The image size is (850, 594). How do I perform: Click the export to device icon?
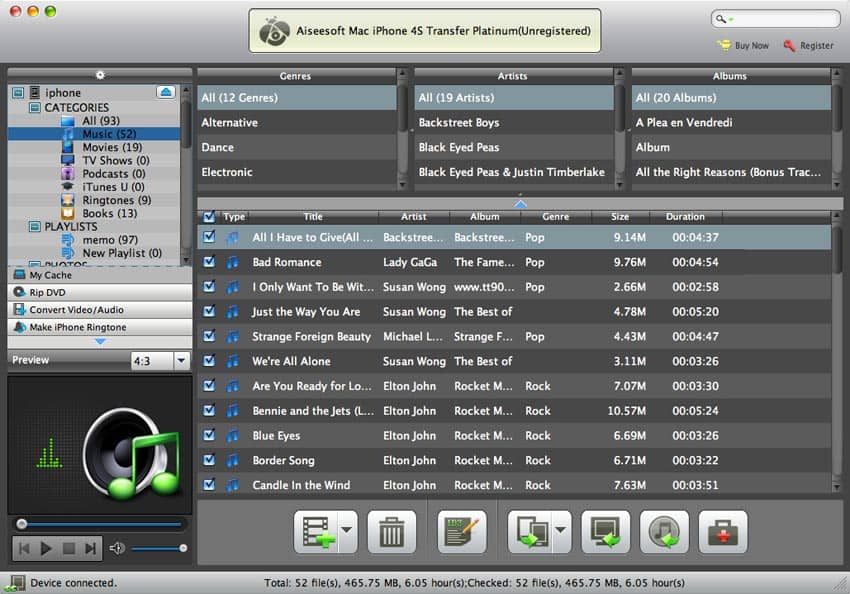point(531,532)
